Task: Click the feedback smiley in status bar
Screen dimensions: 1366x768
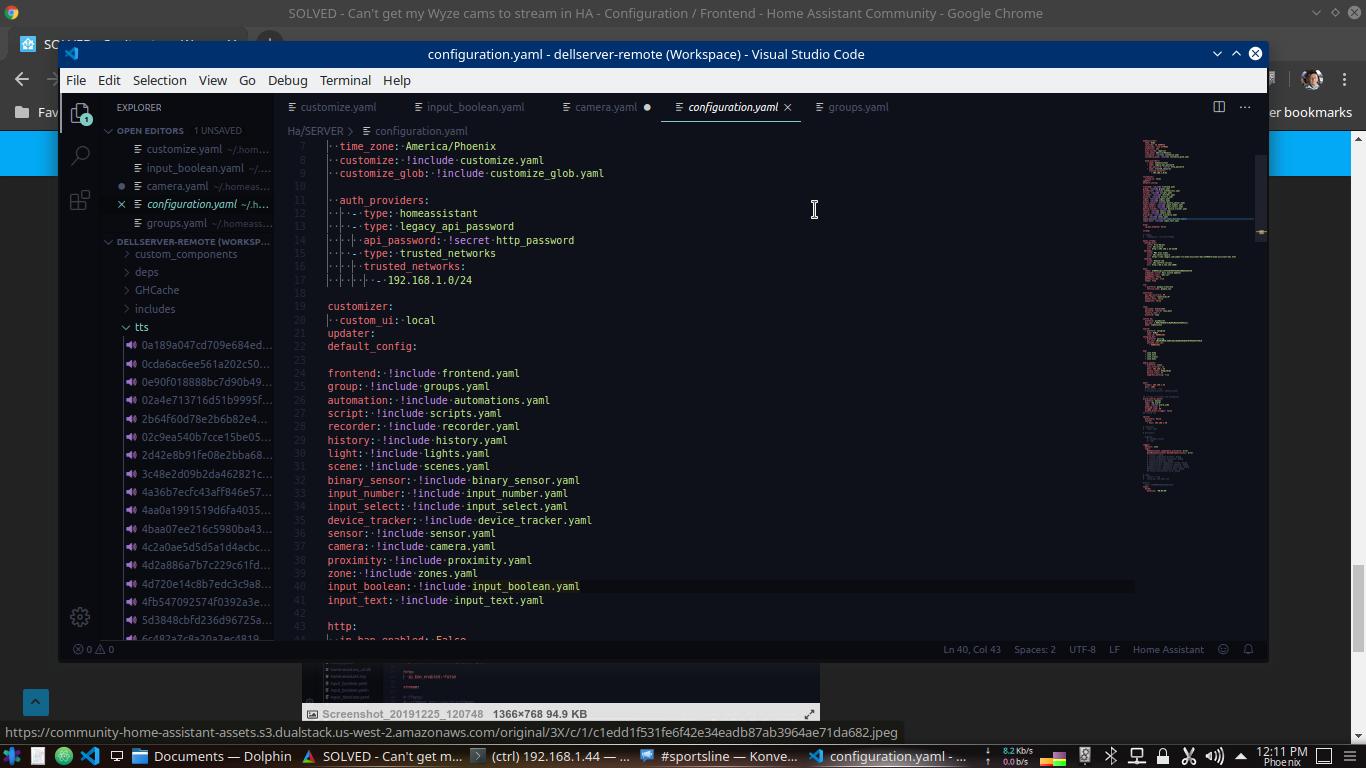Action: [1223, 649]
